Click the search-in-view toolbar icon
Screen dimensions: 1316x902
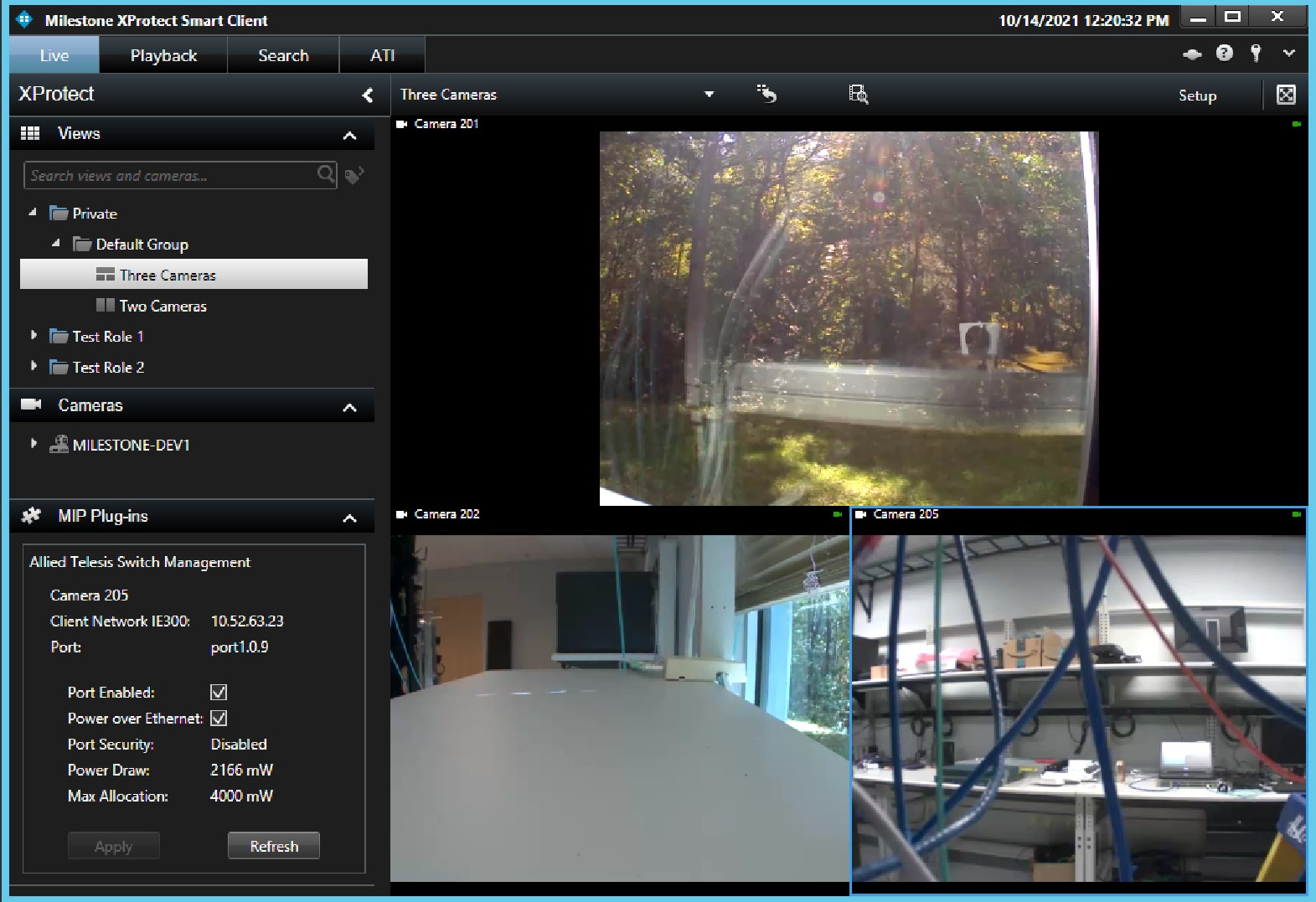(858, 94)
